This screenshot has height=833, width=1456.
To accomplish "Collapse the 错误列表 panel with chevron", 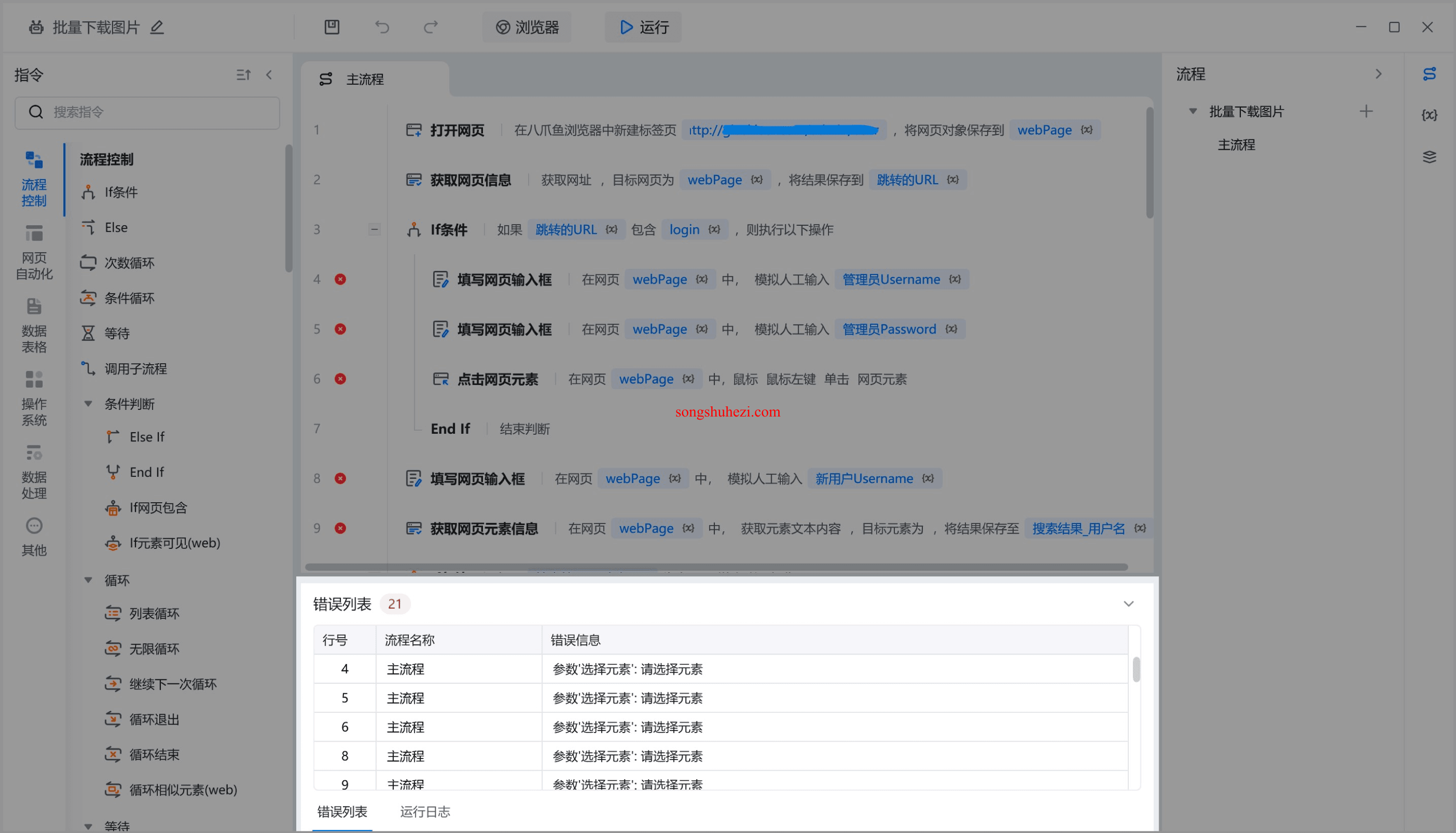I will (1128, 604).
